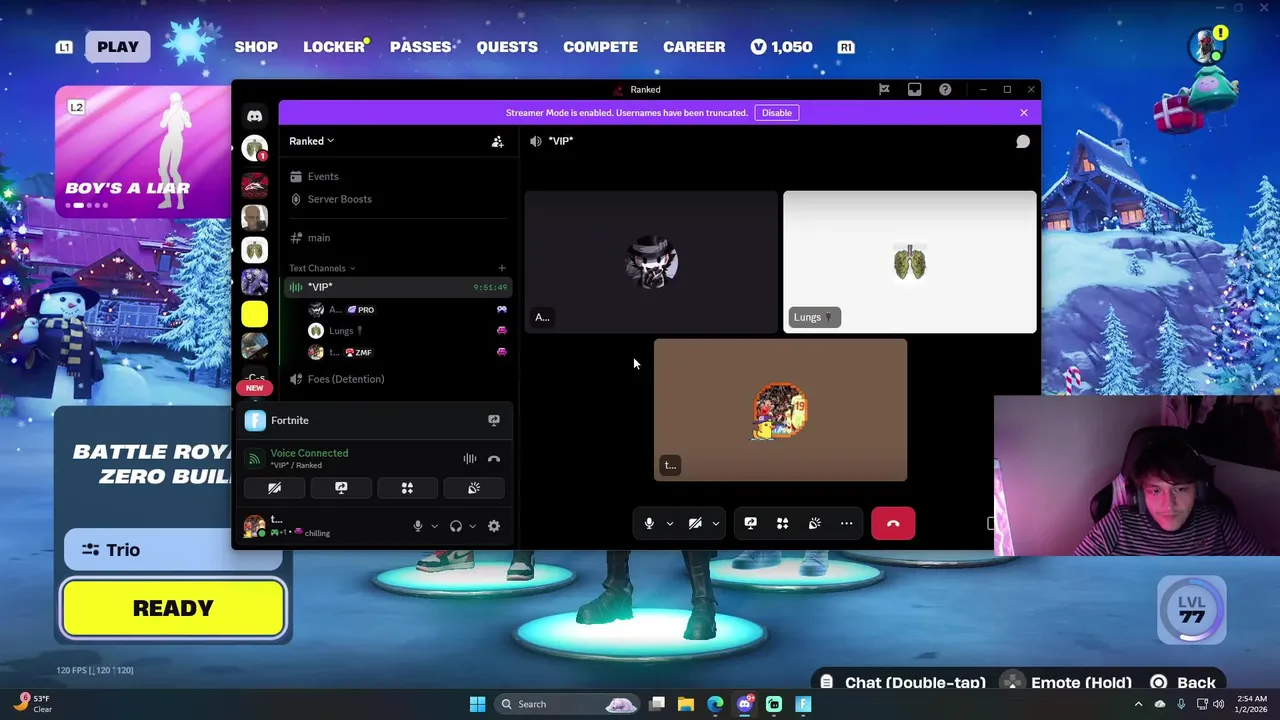The height and width of the screenshot is (720, 1280).
Task: Share your screen from the sidebar voice panel
Action: [x=341, y=488]
